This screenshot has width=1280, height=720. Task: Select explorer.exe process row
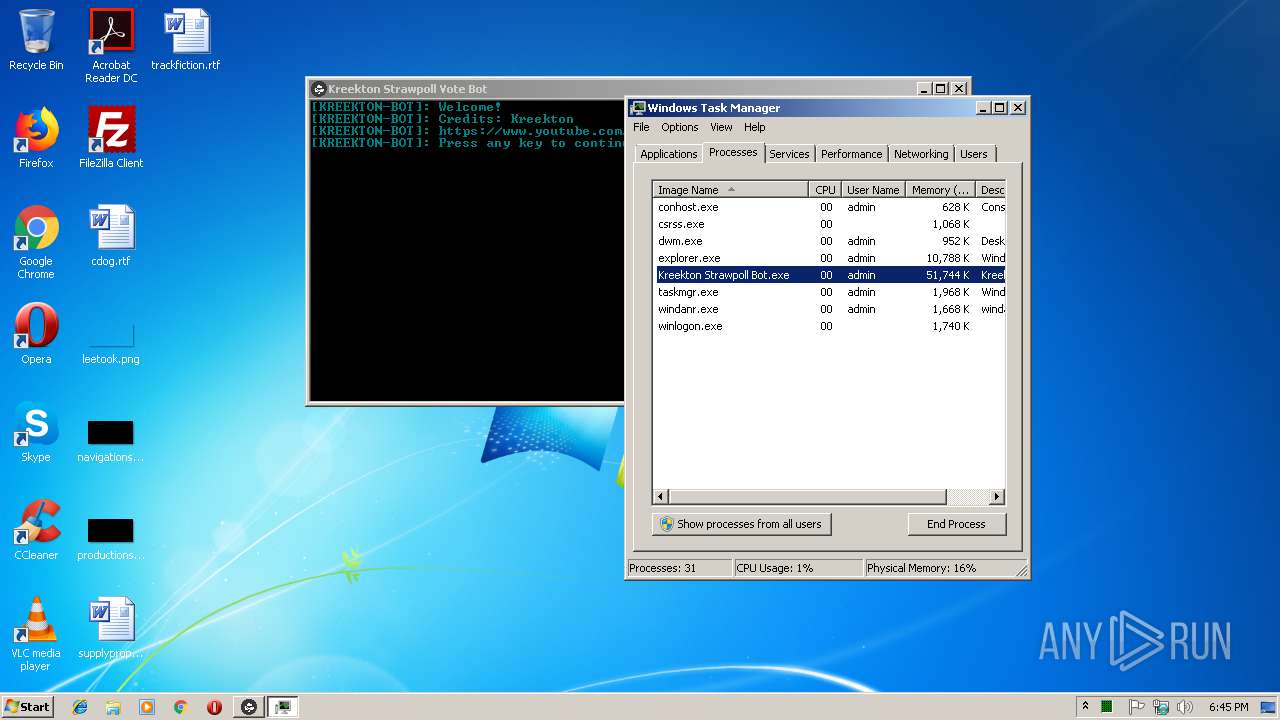(829, 258)
